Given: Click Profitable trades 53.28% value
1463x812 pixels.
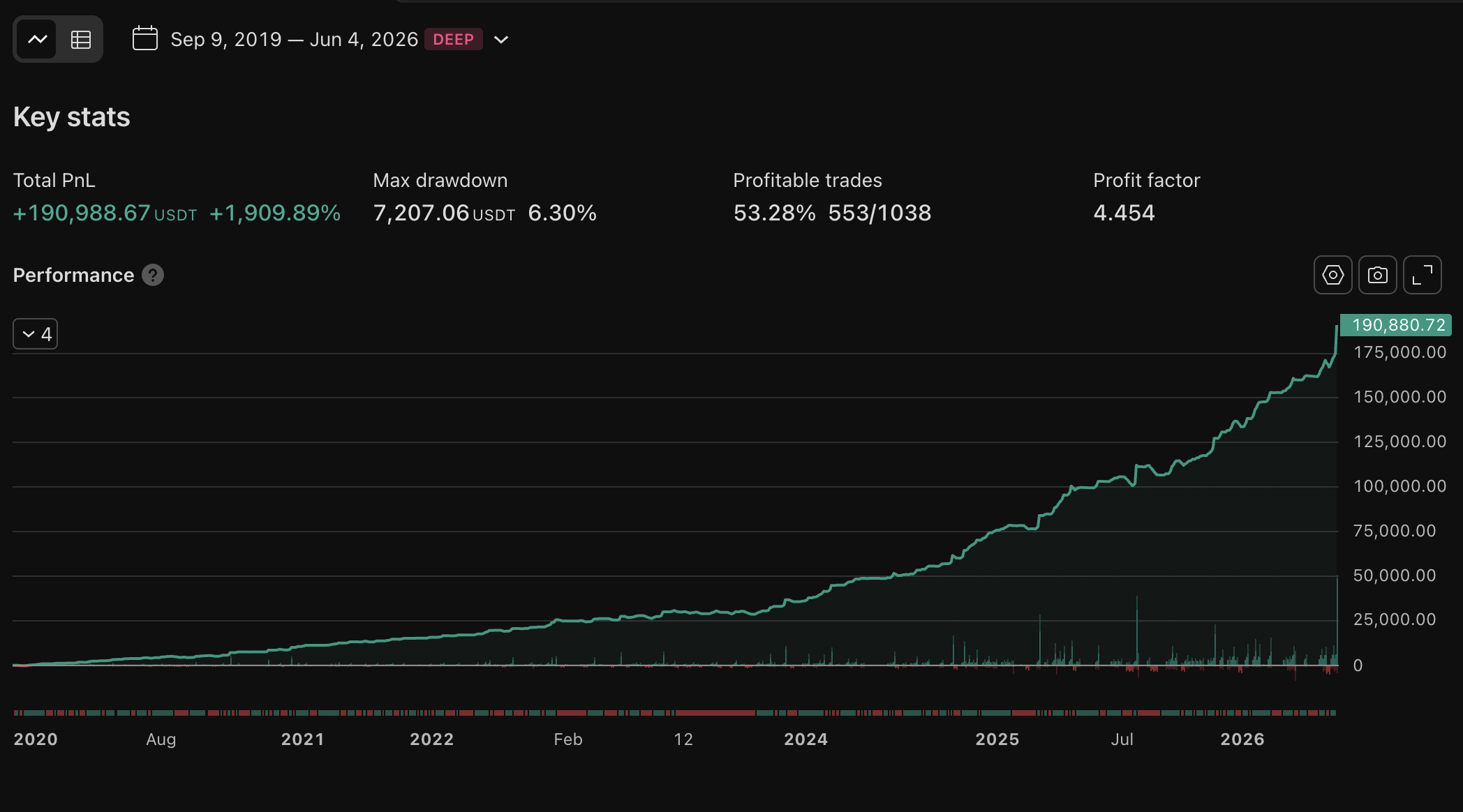Looking at the screenshot, I should pyautogui.click(x=774, y=213).
